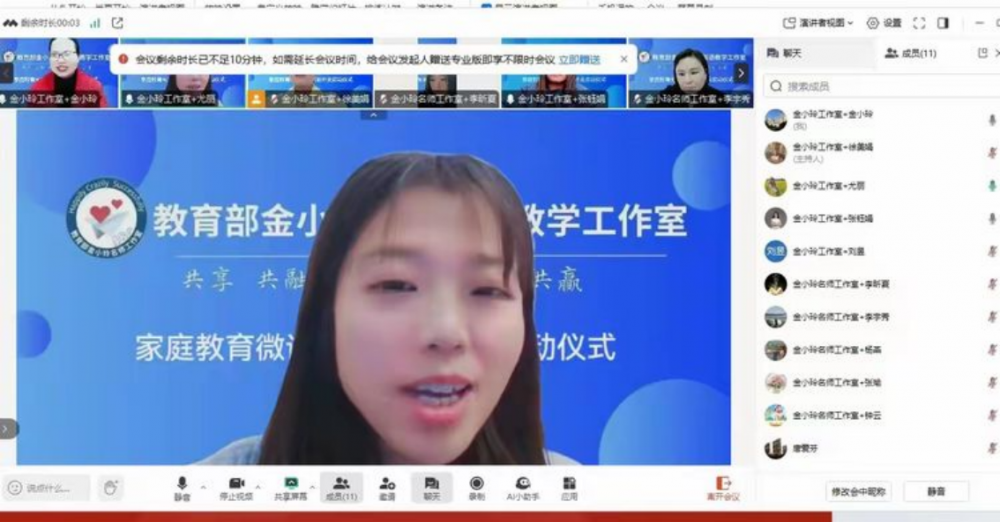Open share options arrow beside 共享屏幕
Screen dimensions: 1000x522
[312, 487]
